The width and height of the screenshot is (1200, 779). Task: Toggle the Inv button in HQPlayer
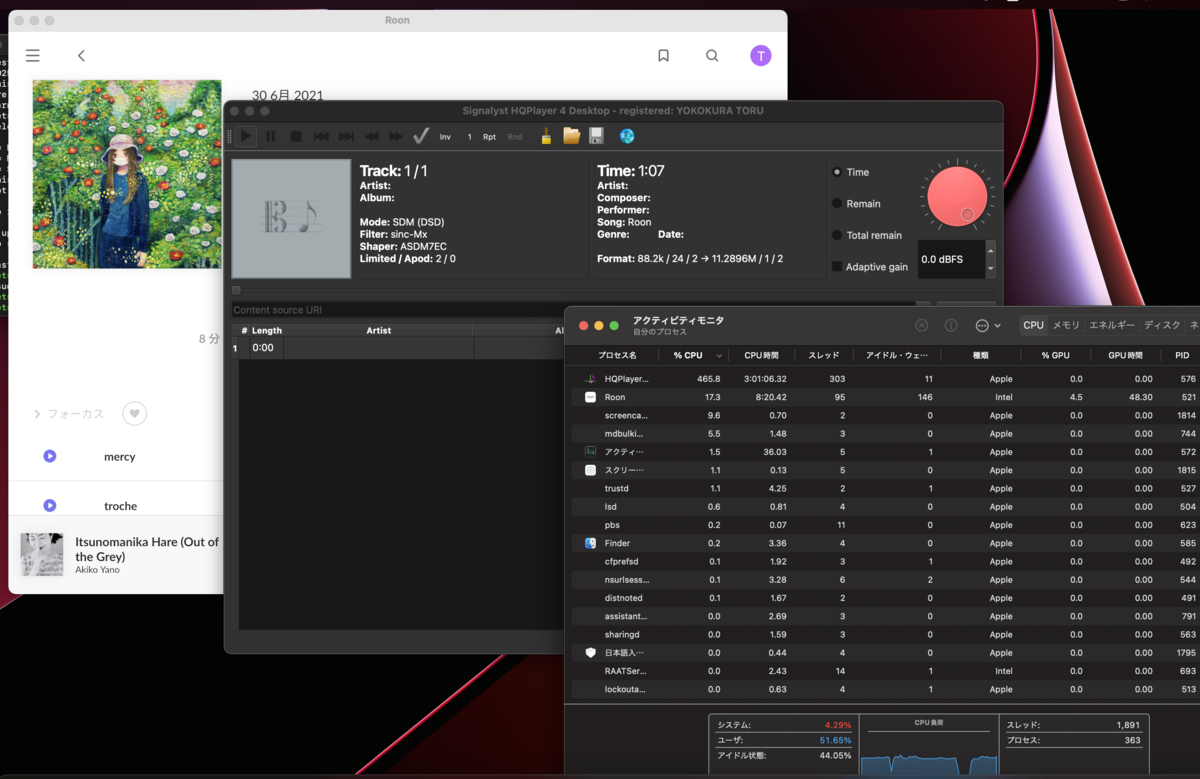[x=445, y=137]
